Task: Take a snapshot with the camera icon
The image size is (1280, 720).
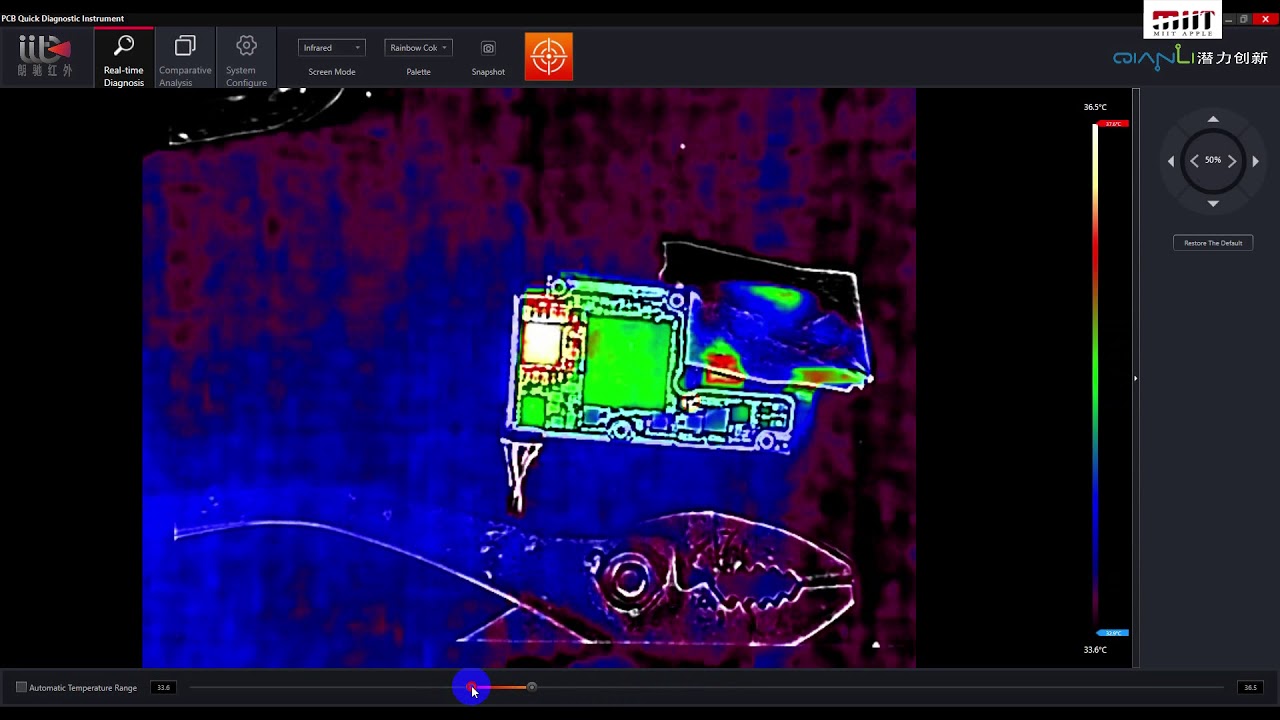Action: (x=488, y=48)
